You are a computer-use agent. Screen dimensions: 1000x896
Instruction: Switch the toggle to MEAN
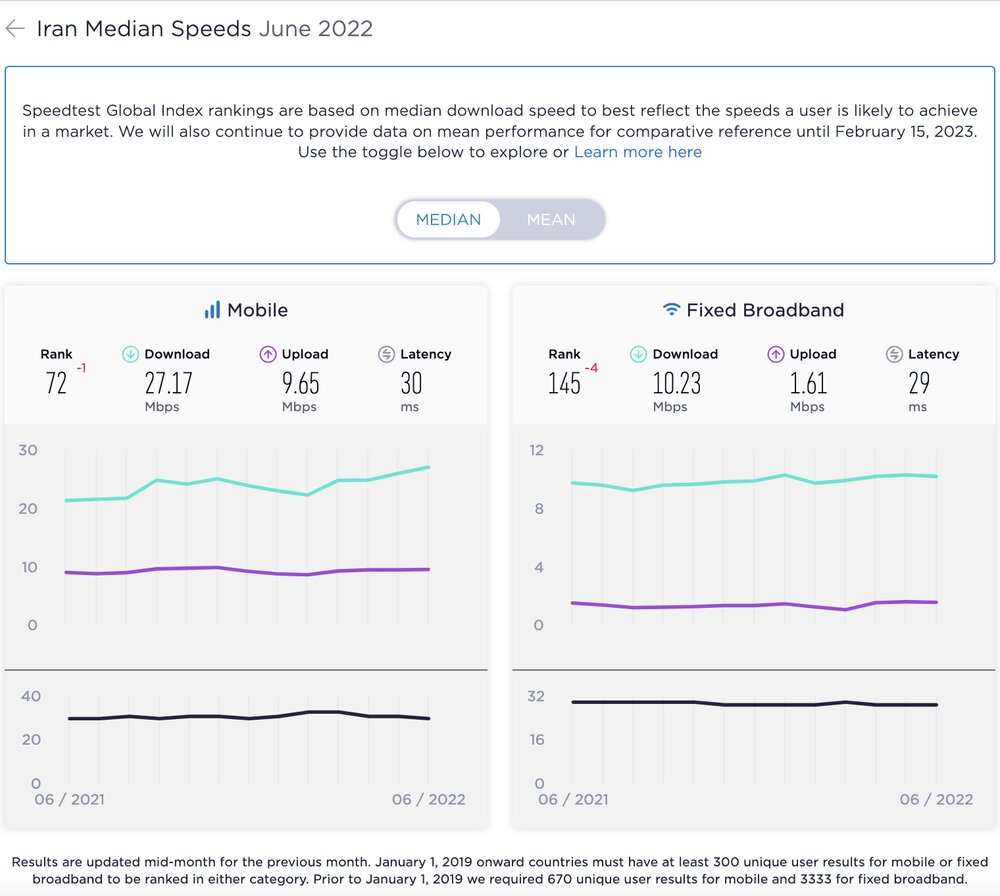pos(551,220)
